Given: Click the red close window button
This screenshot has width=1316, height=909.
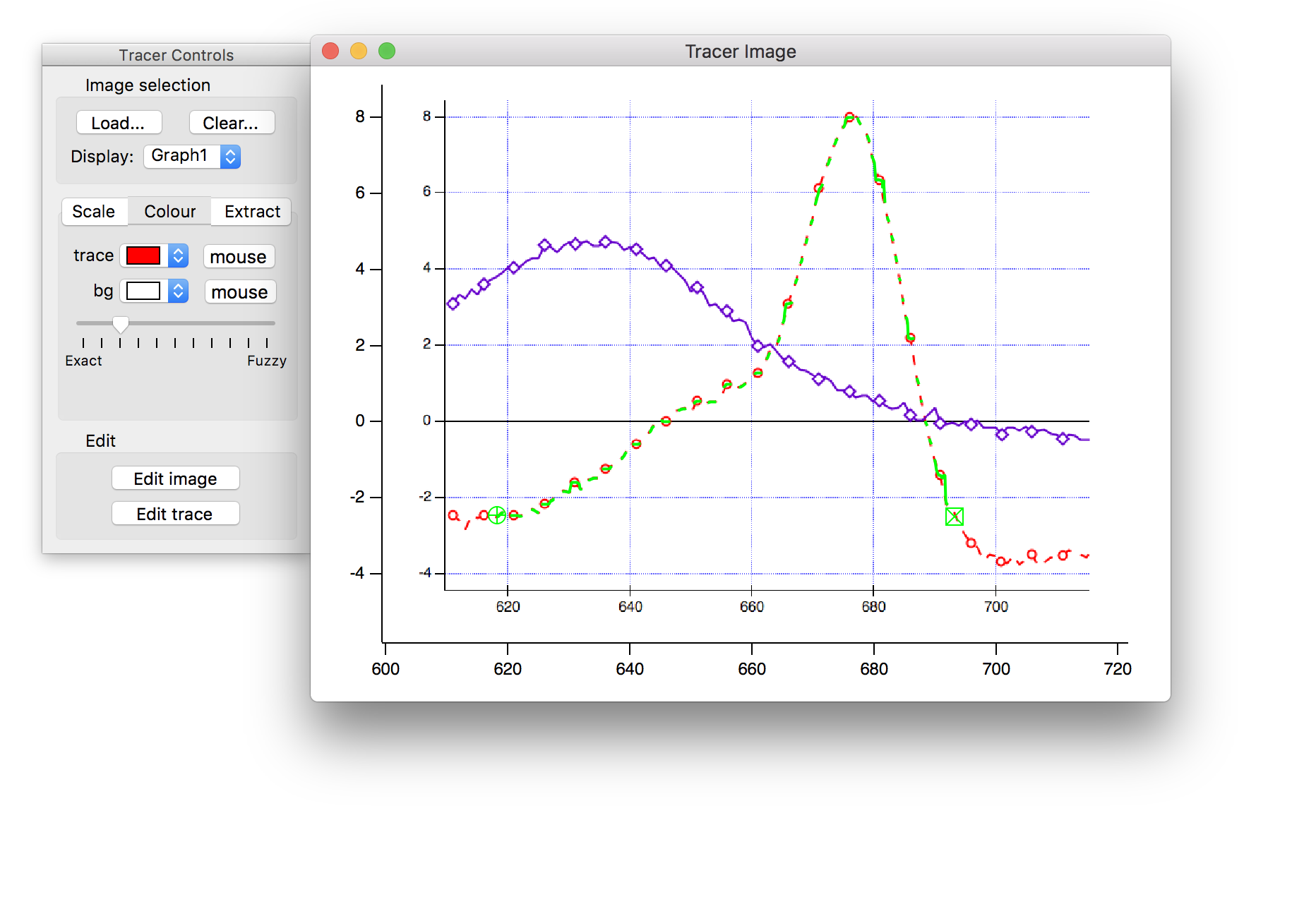Looking at the screenshot, I should tap(330, 52).
